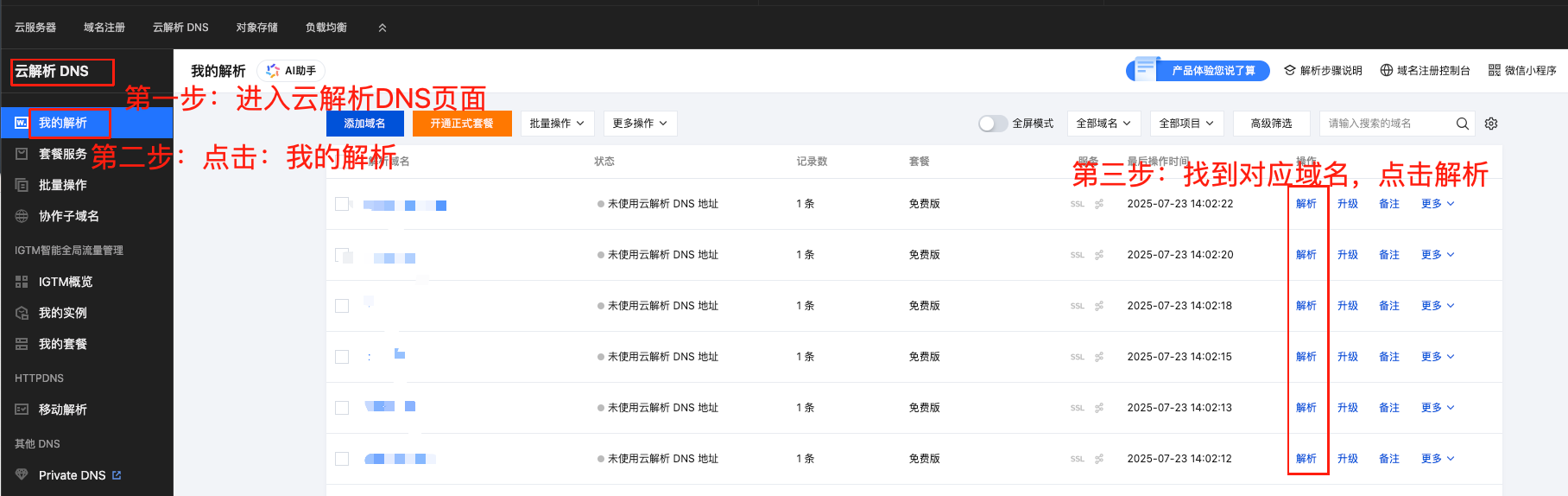Expand 更多 in the 14:02:22 row
Image resolution: width=1568 pixels, height=496 pixels.
(1438, 204)
